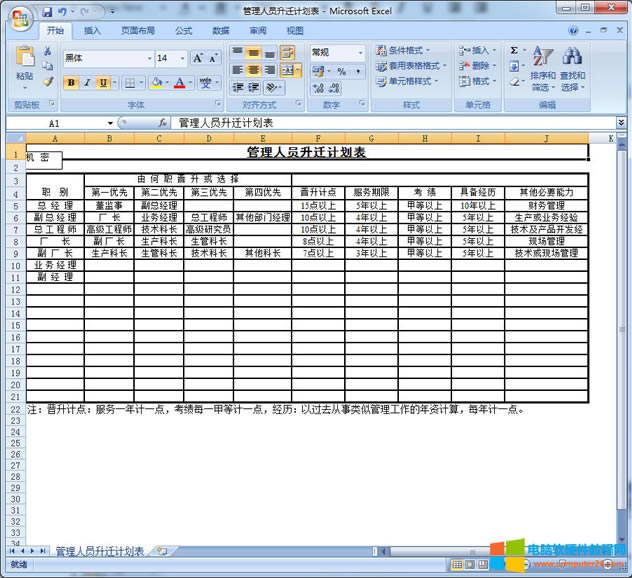Click the Format Painter brush icon
Screen dimensions: 632x578
pyautogui.click(x=47, y=82)
